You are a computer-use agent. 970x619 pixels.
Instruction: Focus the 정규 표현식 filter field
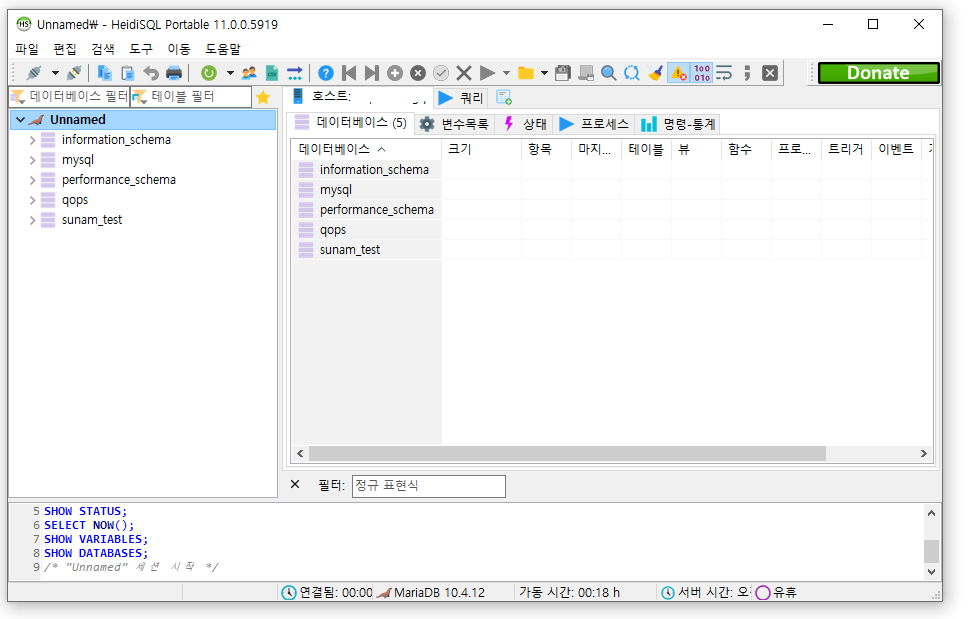point(429,486)
